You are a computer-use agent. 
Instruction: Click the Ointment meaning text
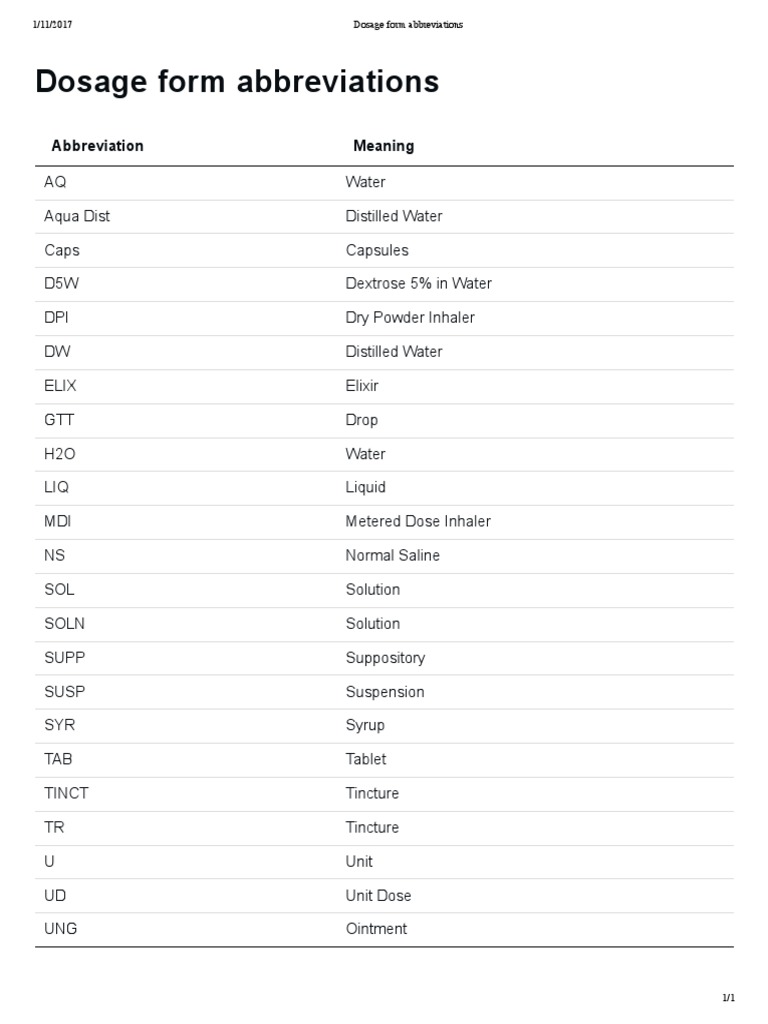coord(376,929)
